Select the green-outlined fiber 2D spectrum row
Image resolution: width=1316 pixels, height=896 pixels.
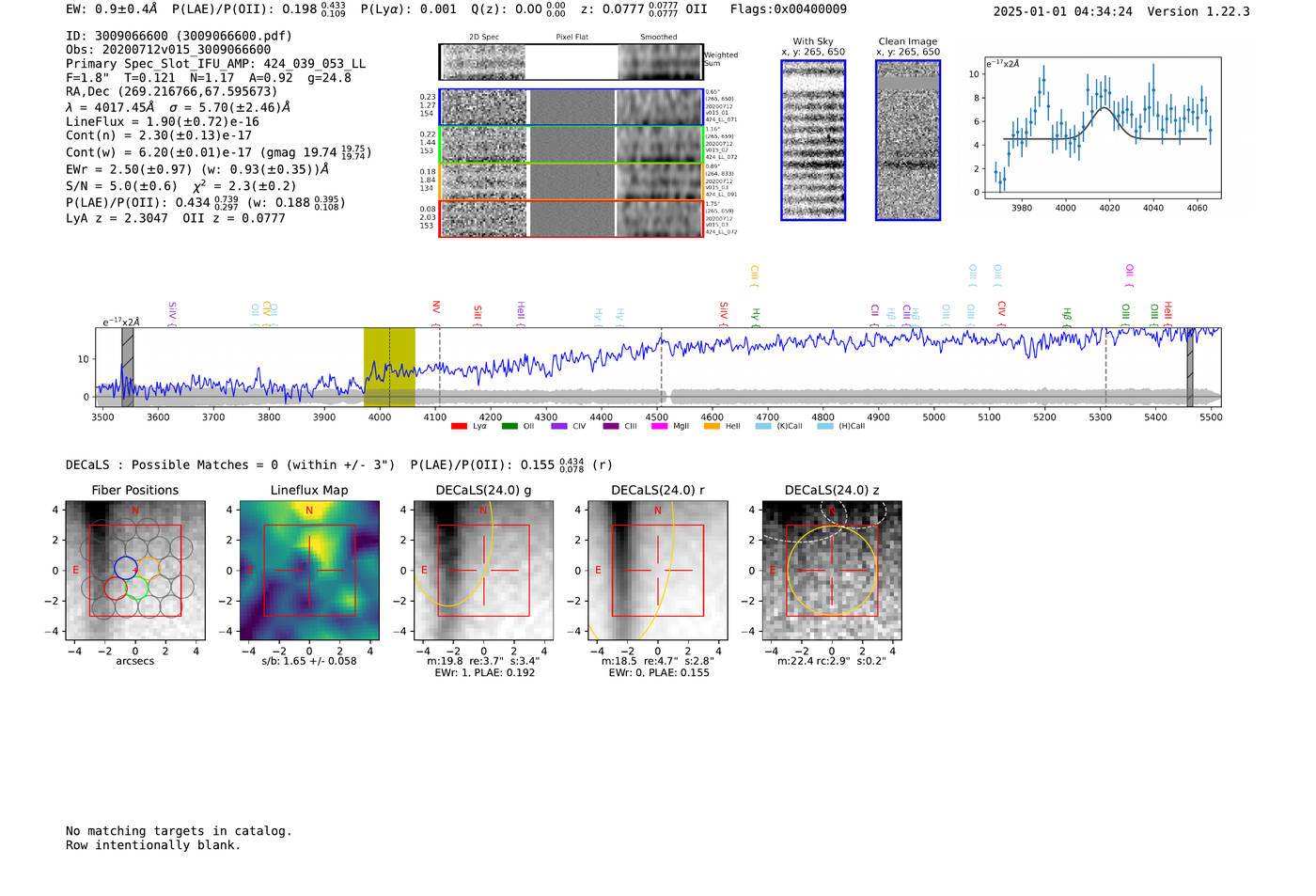pyautogui.click(x=572, y=144)
